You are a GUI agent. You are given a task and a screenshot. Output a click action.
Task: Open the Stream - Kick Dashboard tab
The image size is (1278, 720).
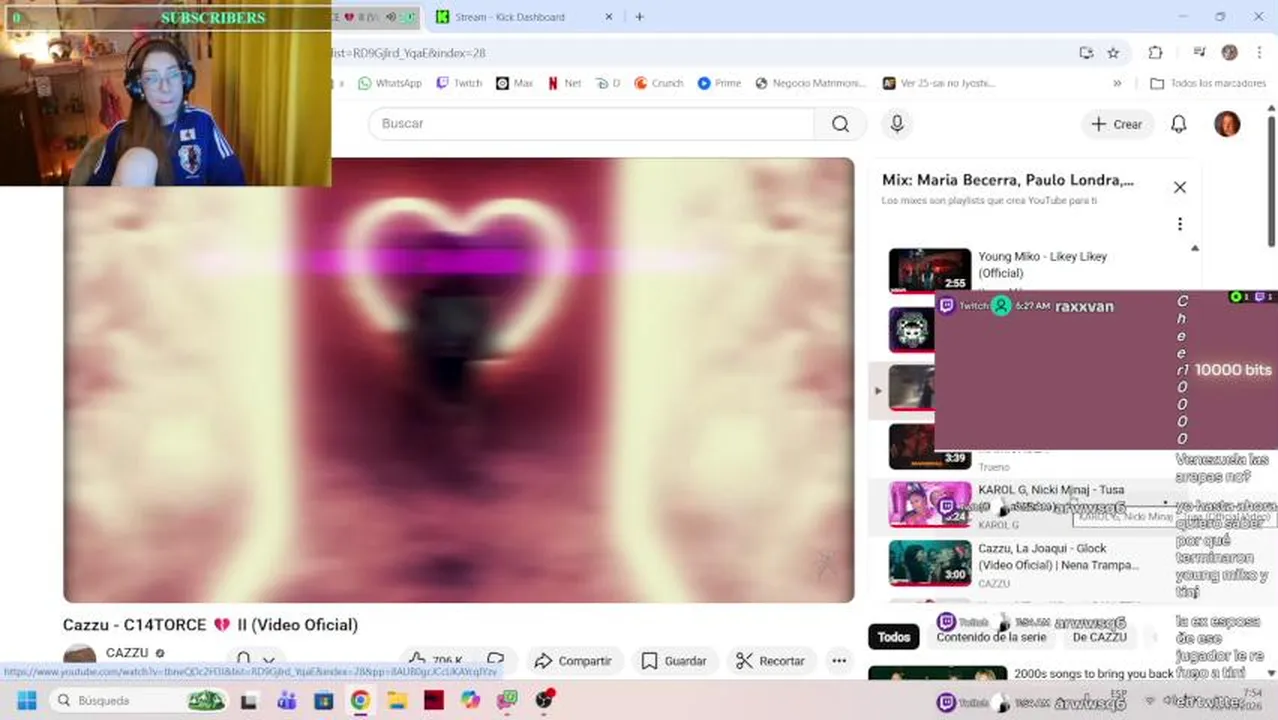point(509,17)
